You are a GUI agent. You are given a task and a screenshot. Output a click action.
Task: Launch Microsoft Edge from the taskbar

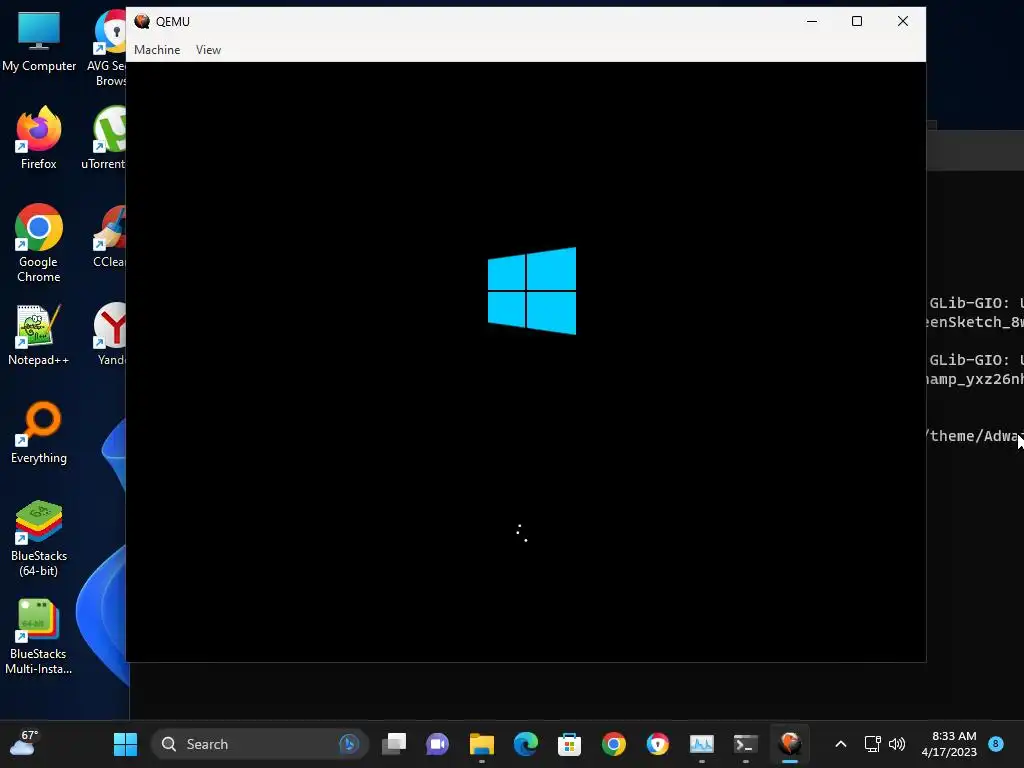pyautogui.click(x=526, y=744)
